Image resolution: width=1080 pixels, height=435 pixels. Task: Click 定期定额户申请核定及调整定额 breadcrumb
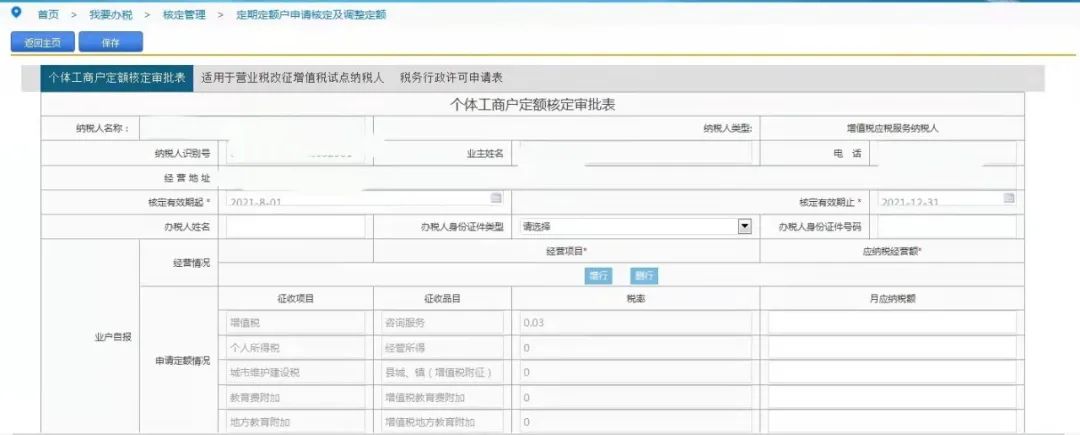tap(311, 14)
